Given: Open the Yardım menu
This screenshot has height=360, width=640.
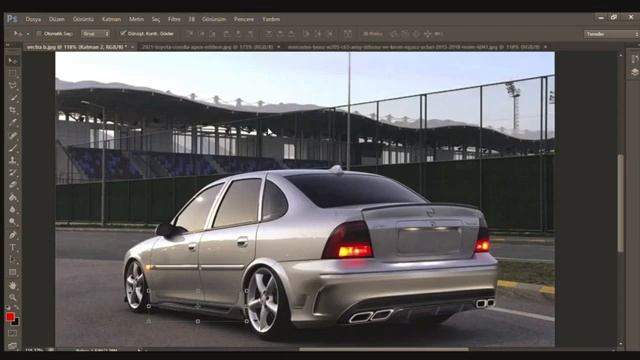Looking at the screenshot, I should coord(271,19).
